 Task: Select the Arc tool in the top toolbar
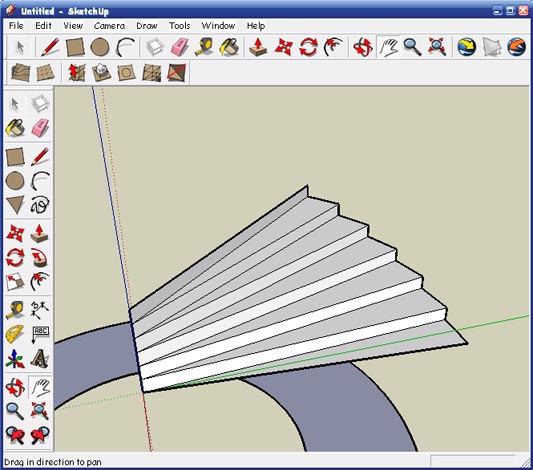pyautogui.click(x=125, y=47)
